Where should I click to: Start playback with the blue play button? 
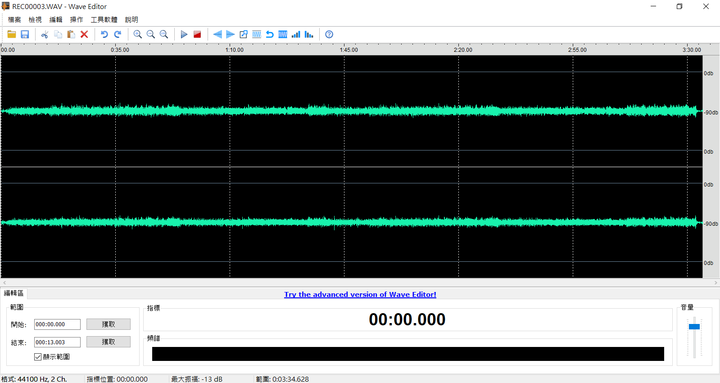click(x=184, y=34)
